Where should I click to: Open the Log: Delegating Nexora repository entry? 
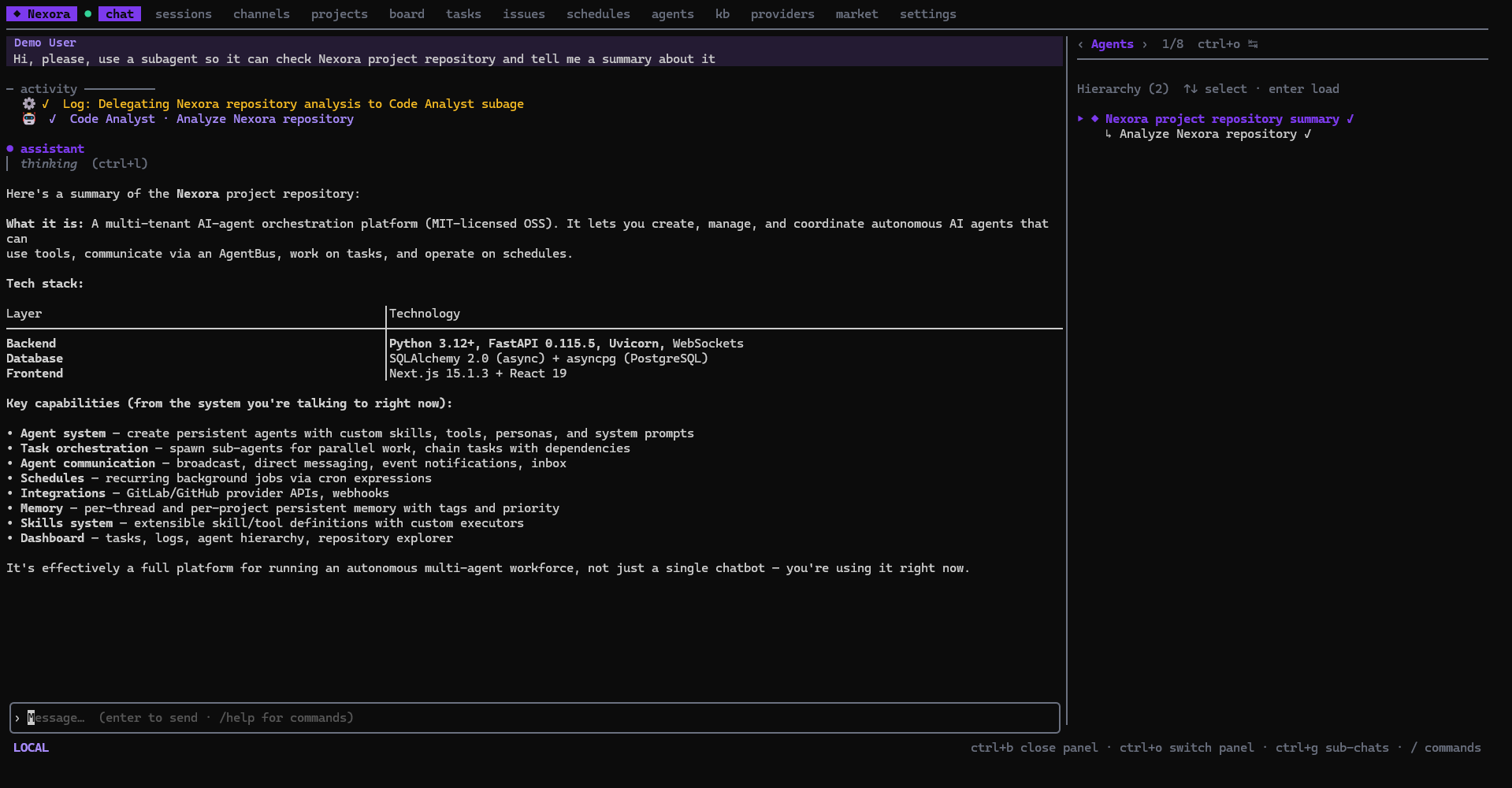293,104
